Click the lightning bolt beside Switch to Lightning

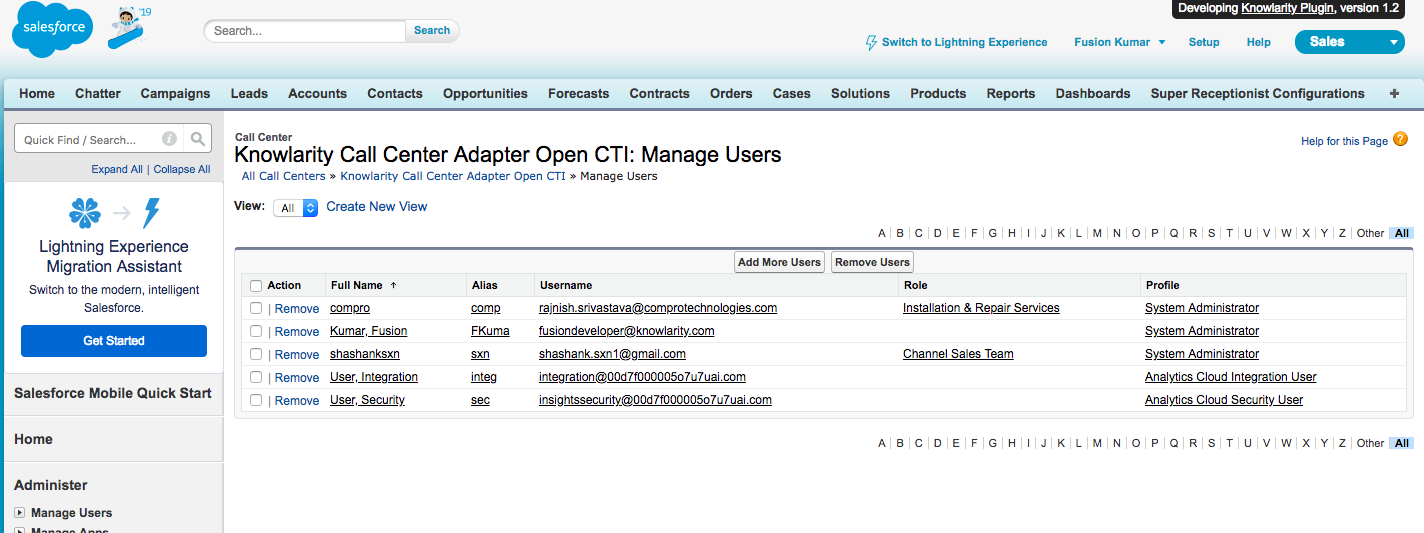pyautogui.click(x=871, y=43)
